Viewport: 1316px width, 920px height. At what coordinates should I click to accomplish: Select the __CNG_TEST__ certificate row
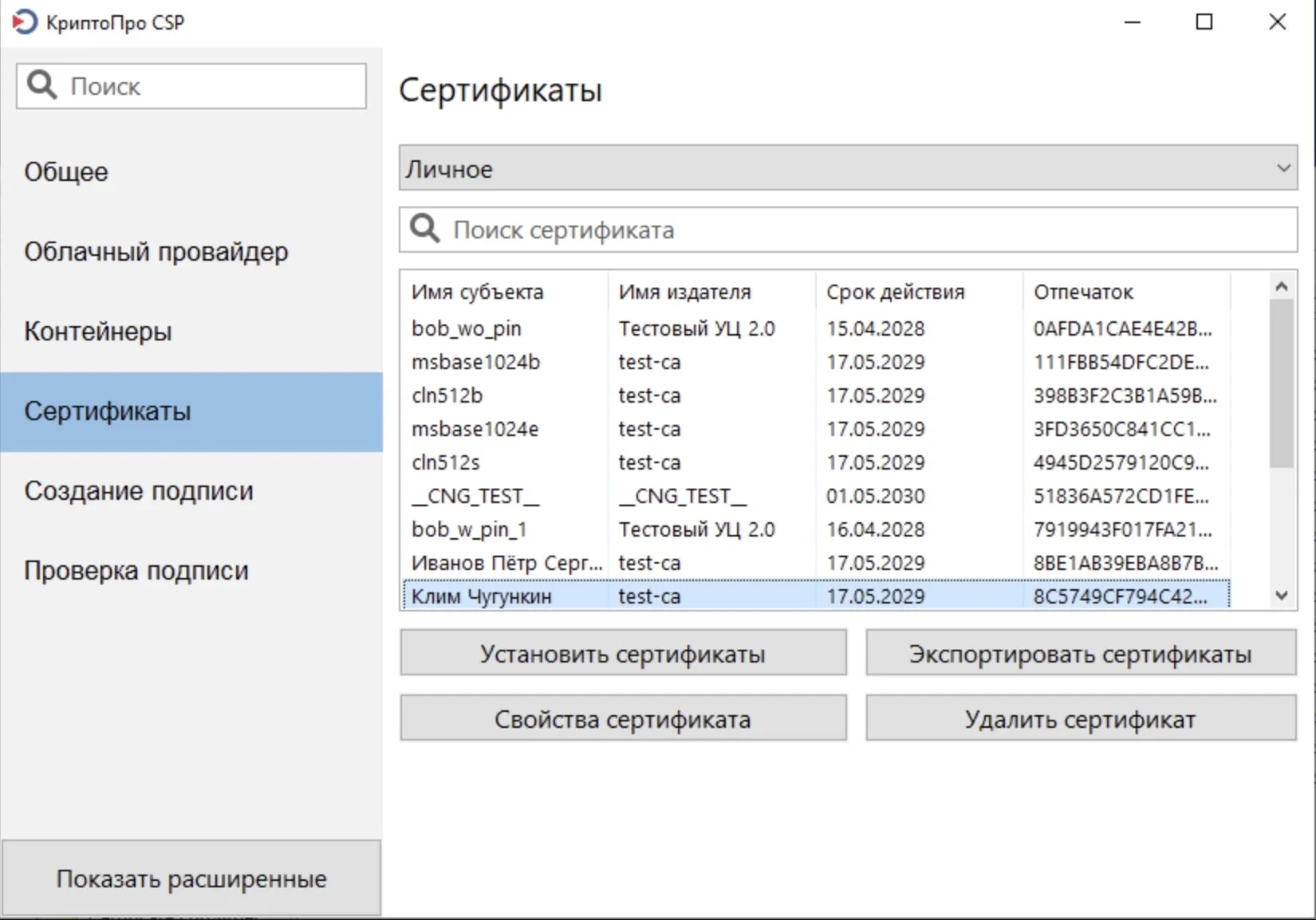(x=475, y=496)
